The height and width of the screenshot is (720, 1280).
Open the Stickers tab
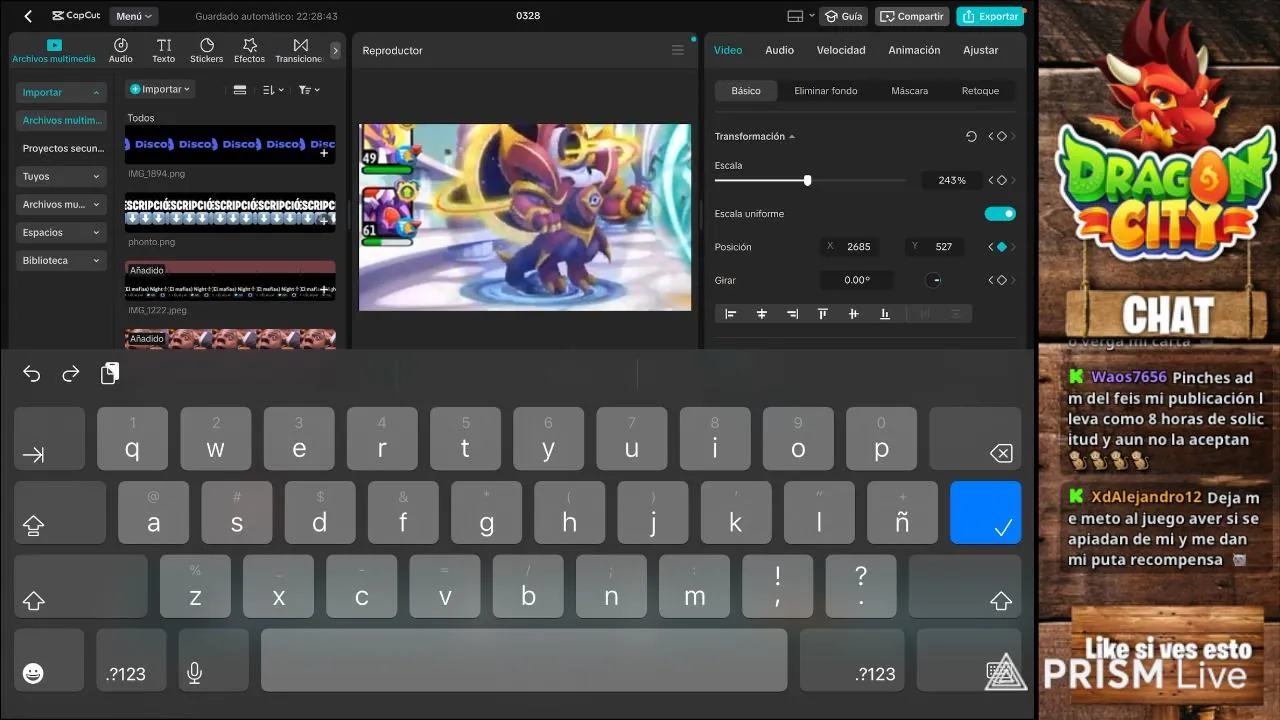click(x=207, y=50)
